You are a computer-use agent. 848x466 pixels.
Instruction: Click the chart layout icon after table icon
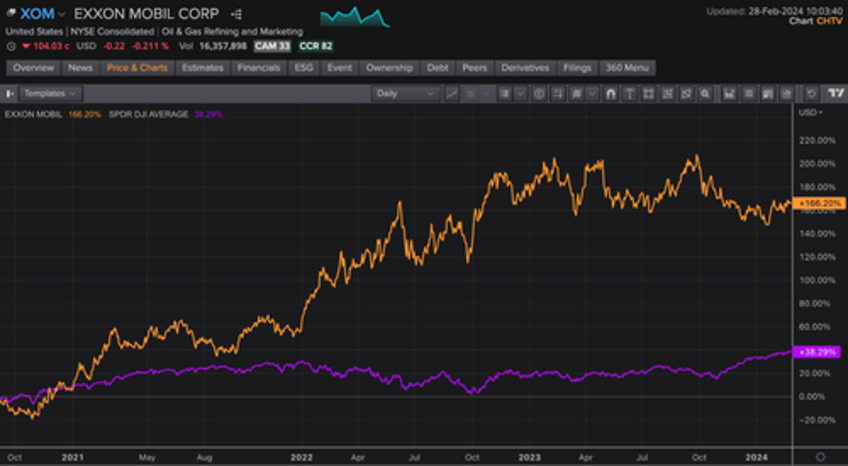(767, 94)
